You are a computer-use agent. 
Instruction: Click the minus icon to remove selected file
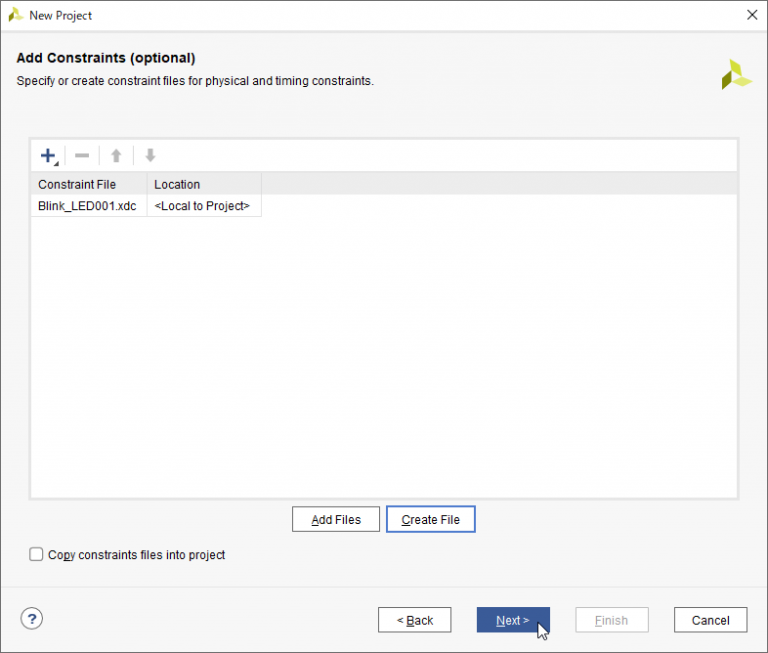(82, 156)
